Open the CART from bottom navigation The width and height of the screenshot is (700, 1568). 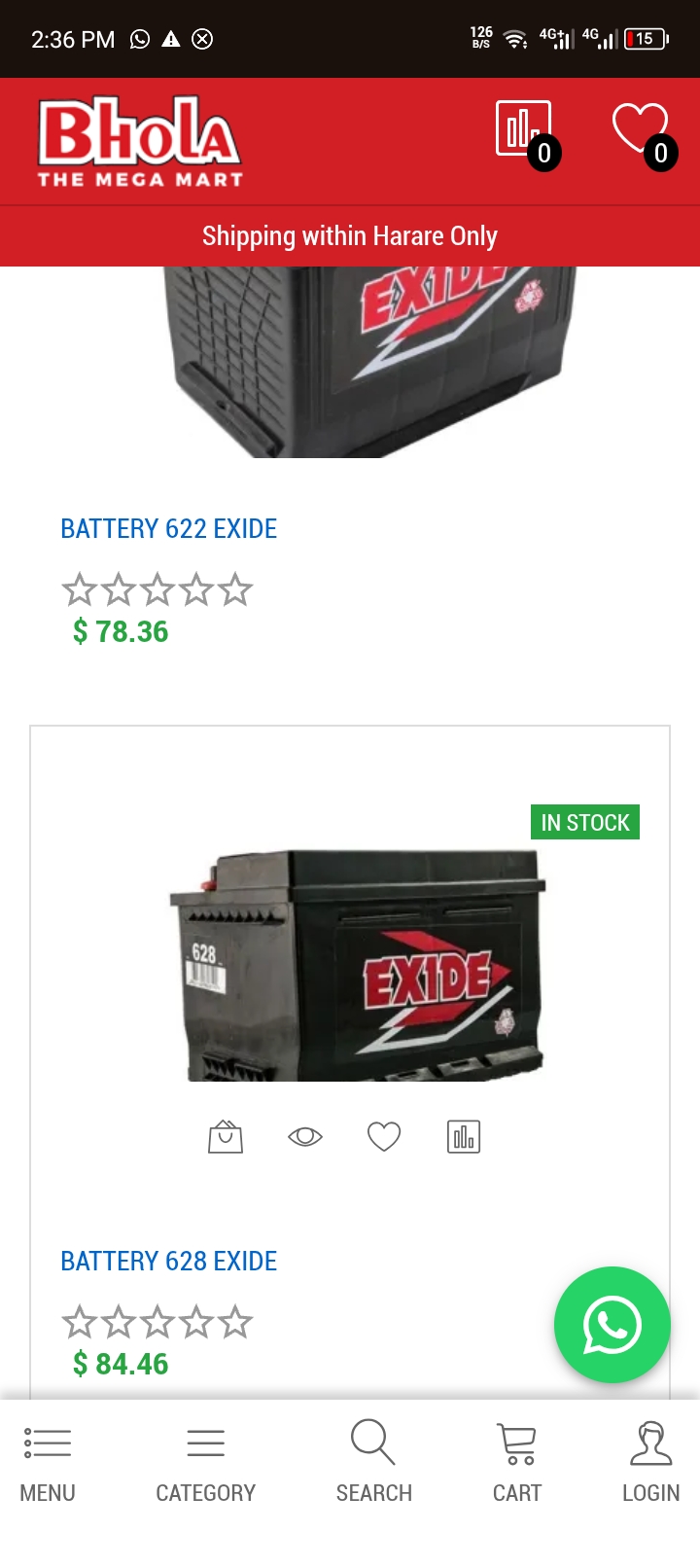click(517, 1464)
